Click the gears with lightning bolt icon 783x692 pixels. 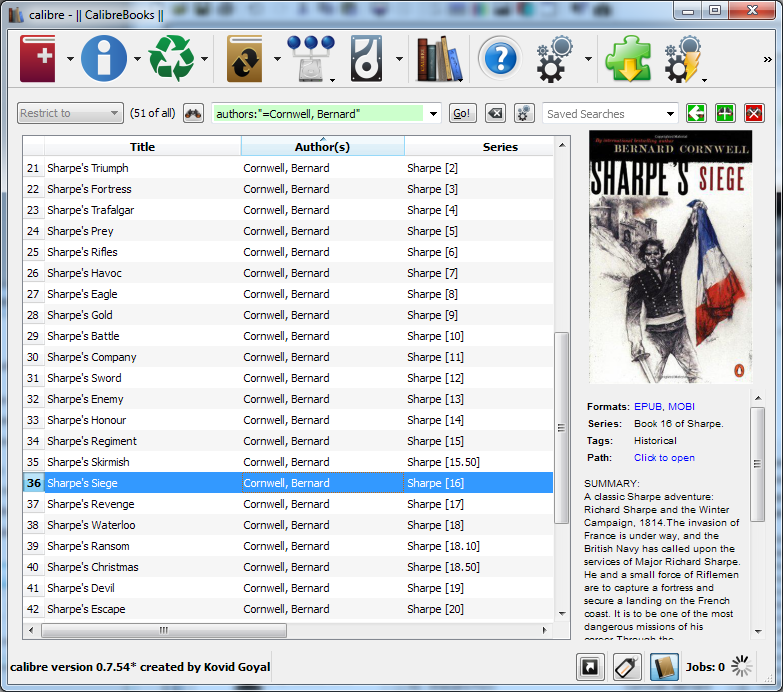tap(683, 58)
